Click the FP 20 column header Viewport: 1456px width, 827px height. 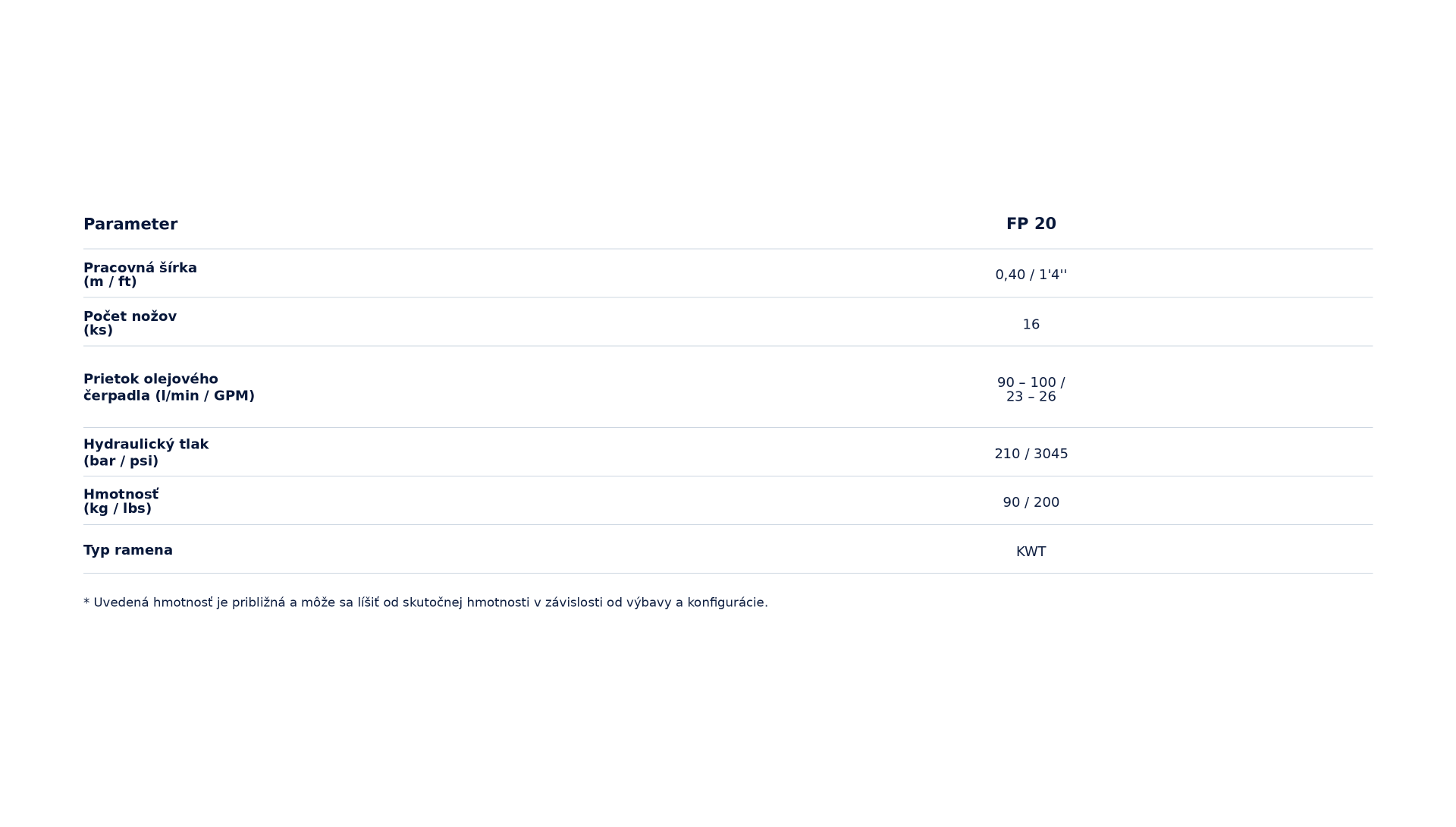[1031, 224]
